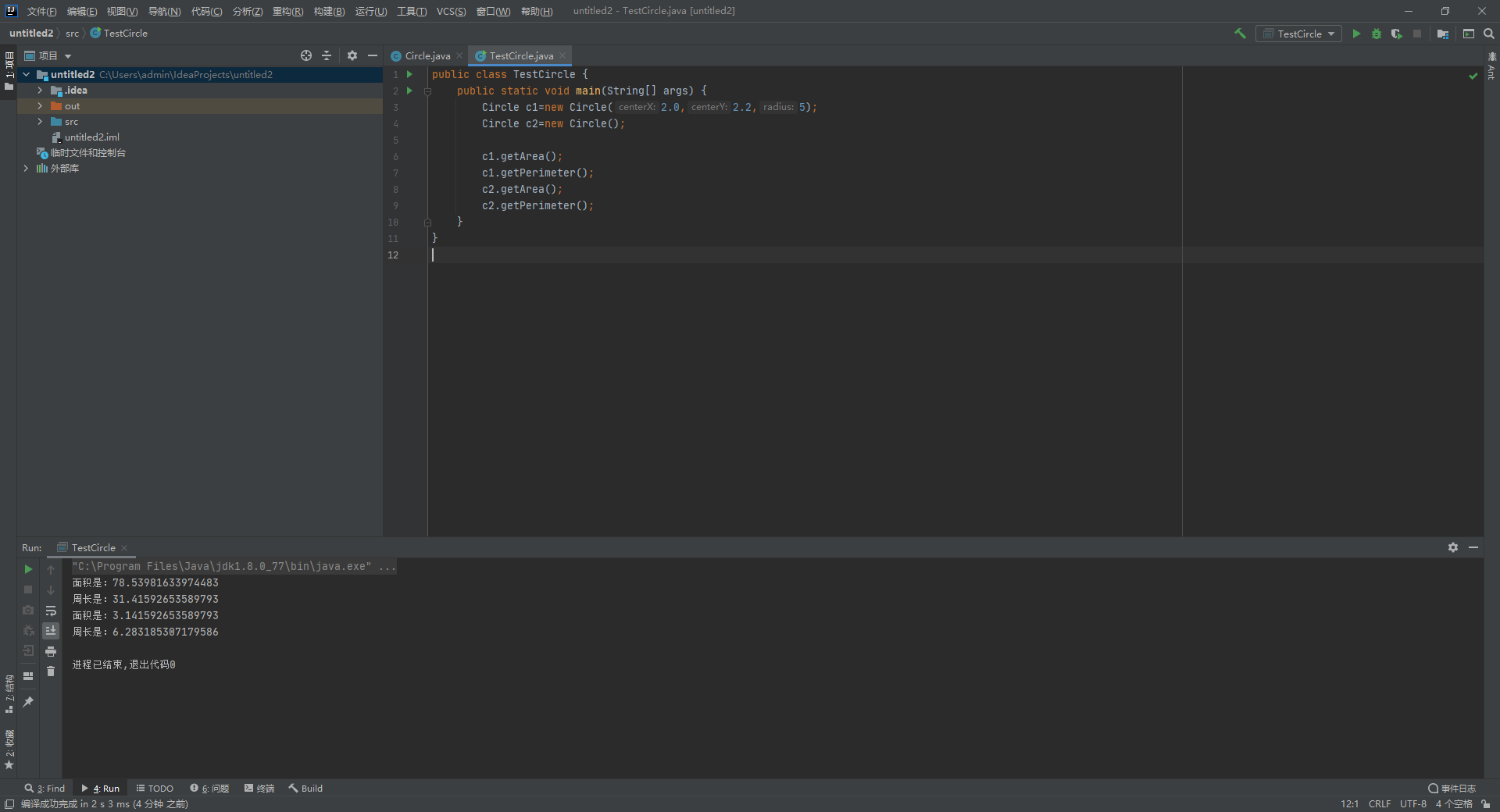Rerun TestCircle in Run panel
Screen dimensions: 1500x812
click(28, 569)
